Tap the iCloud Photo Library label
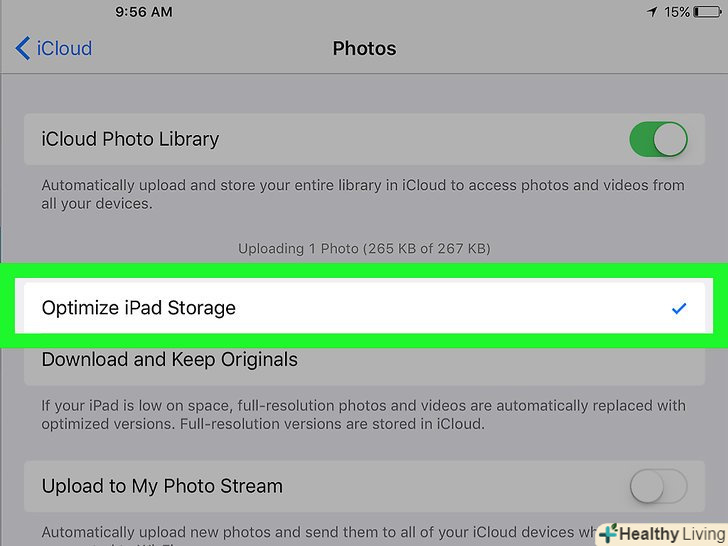The image size is (728, 546). pyautogui.click(x=130, y=139)
